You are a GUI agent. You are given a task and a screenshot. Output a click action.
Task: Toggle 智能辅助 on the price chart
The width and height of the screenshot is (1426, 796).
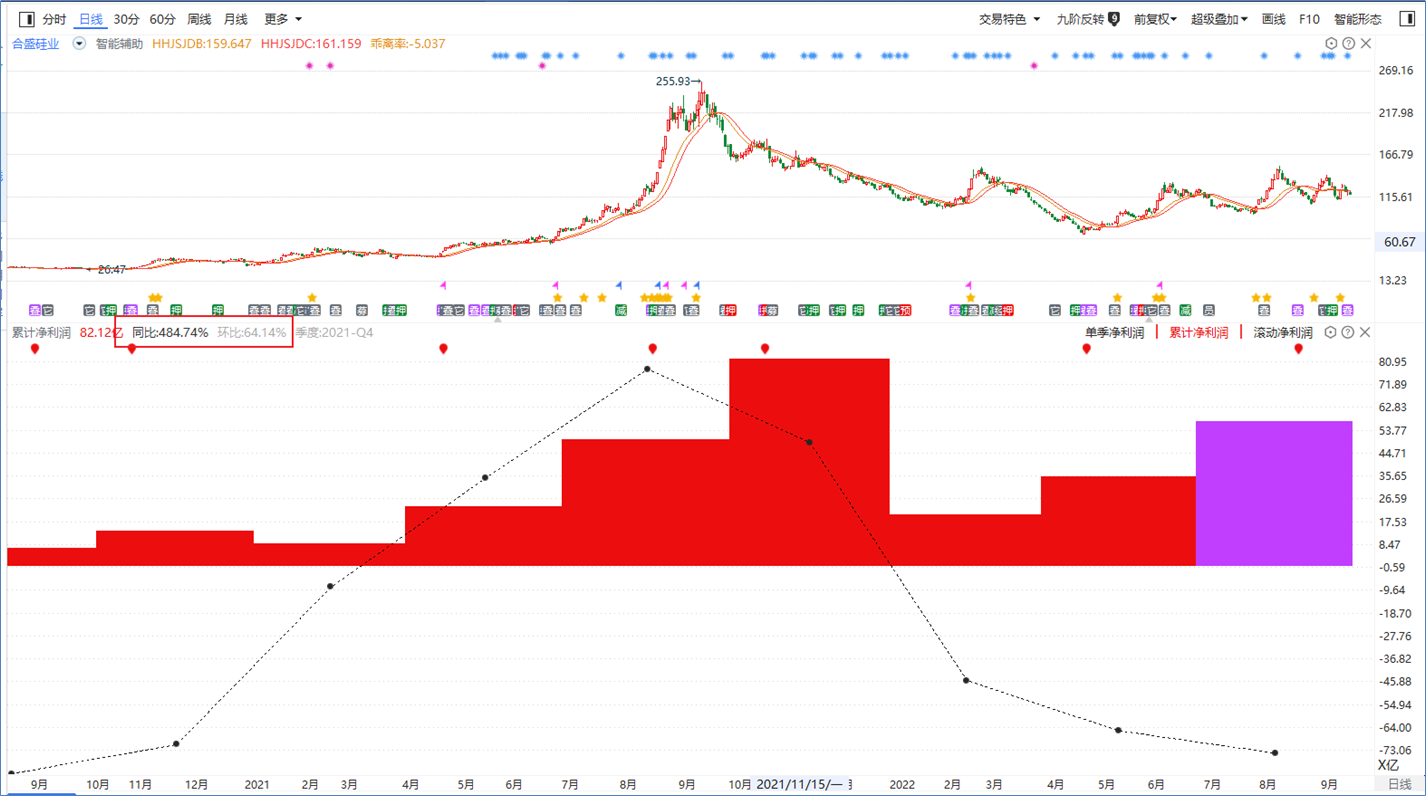119,44
